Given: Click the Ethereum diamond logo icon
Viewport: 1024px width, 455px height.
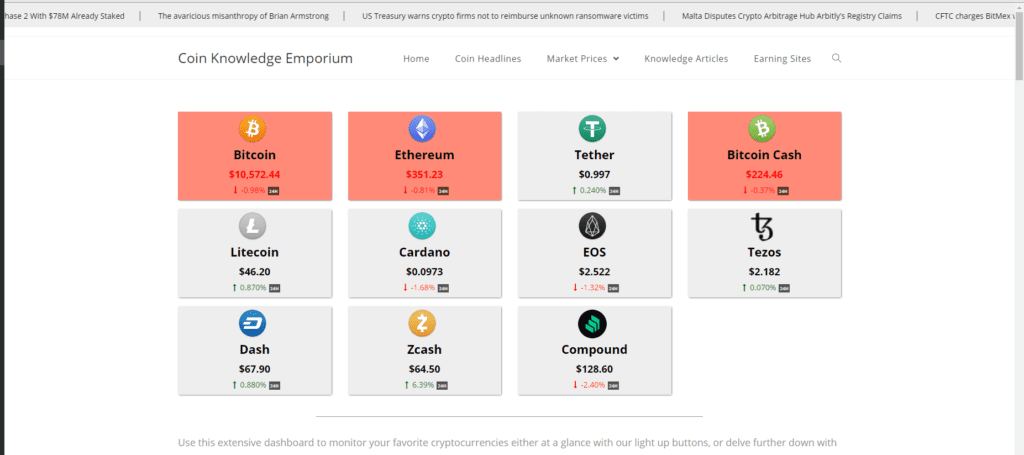Looking at the screenshot, I should pos(422,129).
